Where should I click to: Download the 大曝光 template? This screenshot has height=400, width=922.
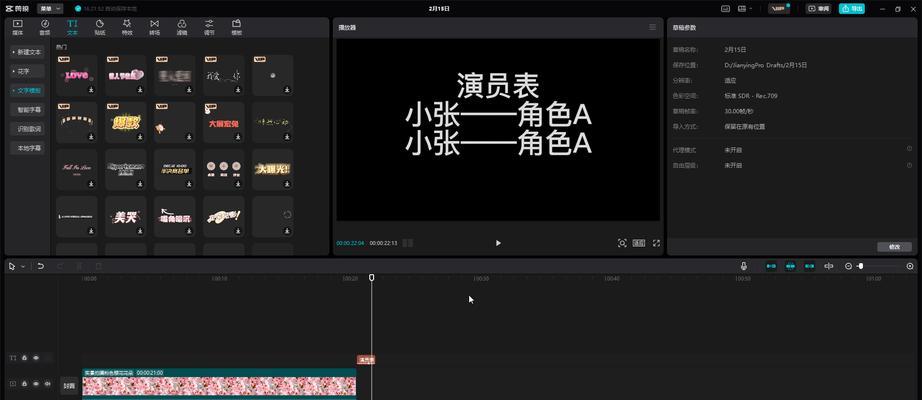pos(287,184)
